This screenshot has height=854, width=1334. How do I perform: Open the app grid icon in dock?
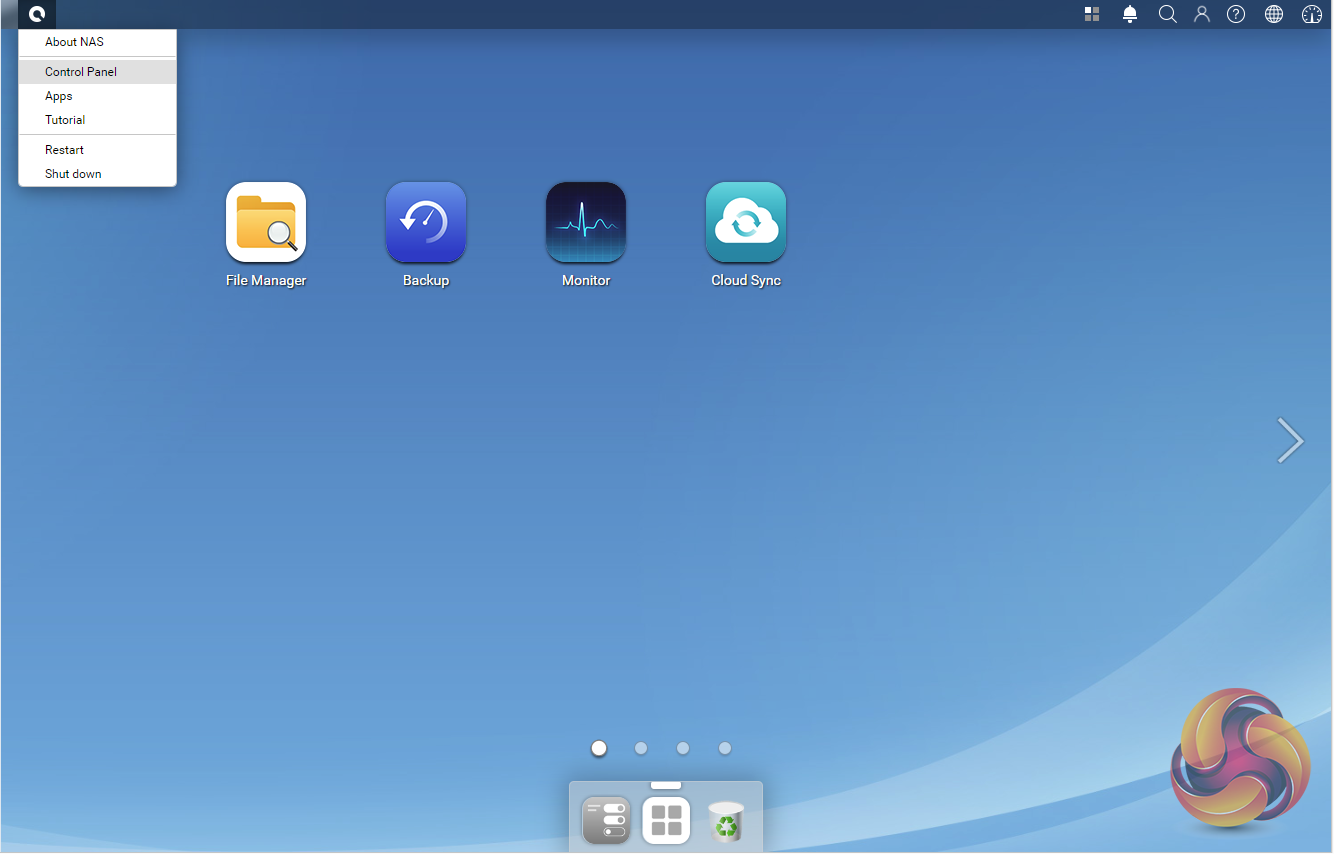click(666, 820)
